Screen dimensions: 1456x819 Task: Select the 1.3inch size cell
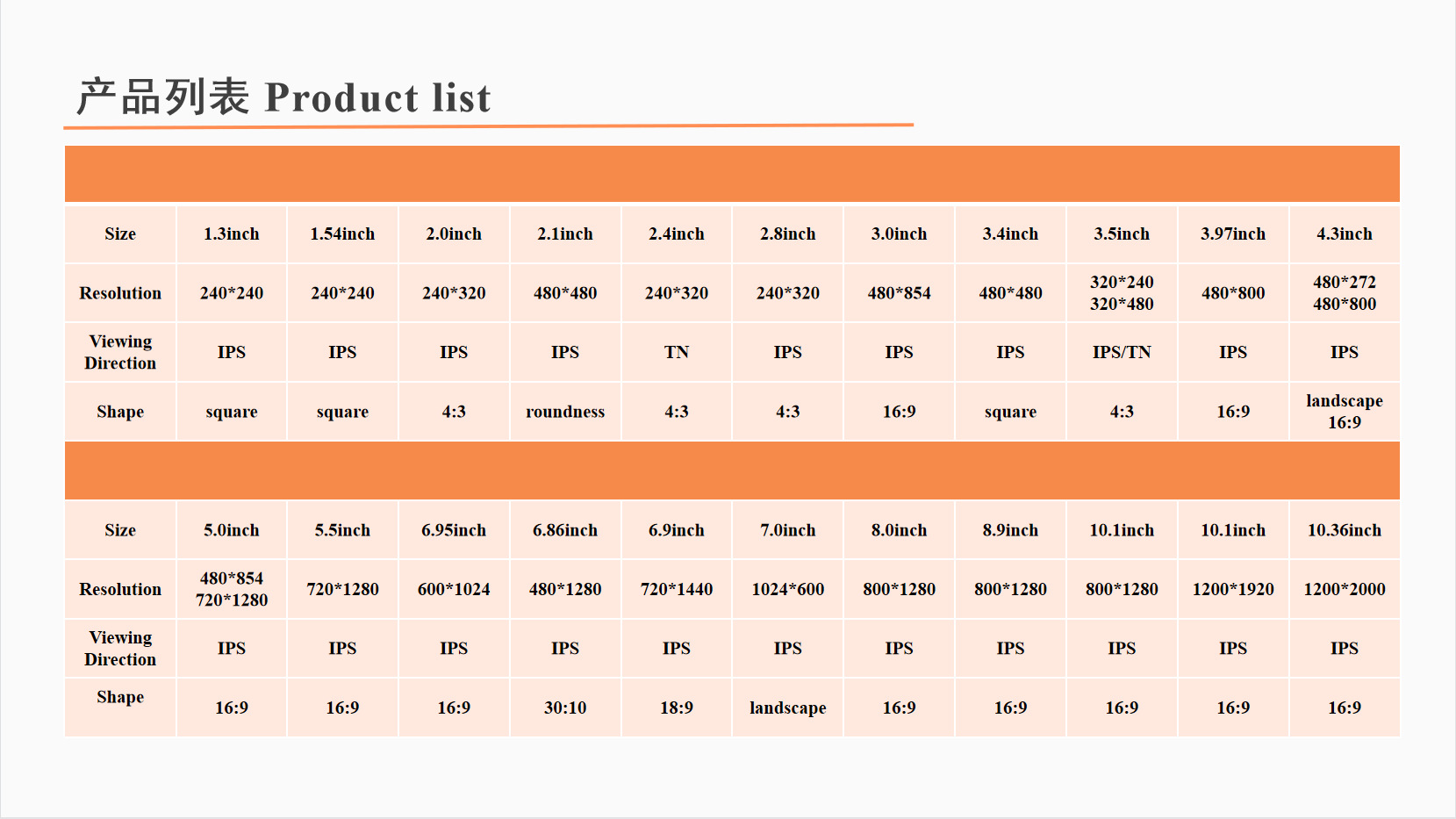point(232,234)
